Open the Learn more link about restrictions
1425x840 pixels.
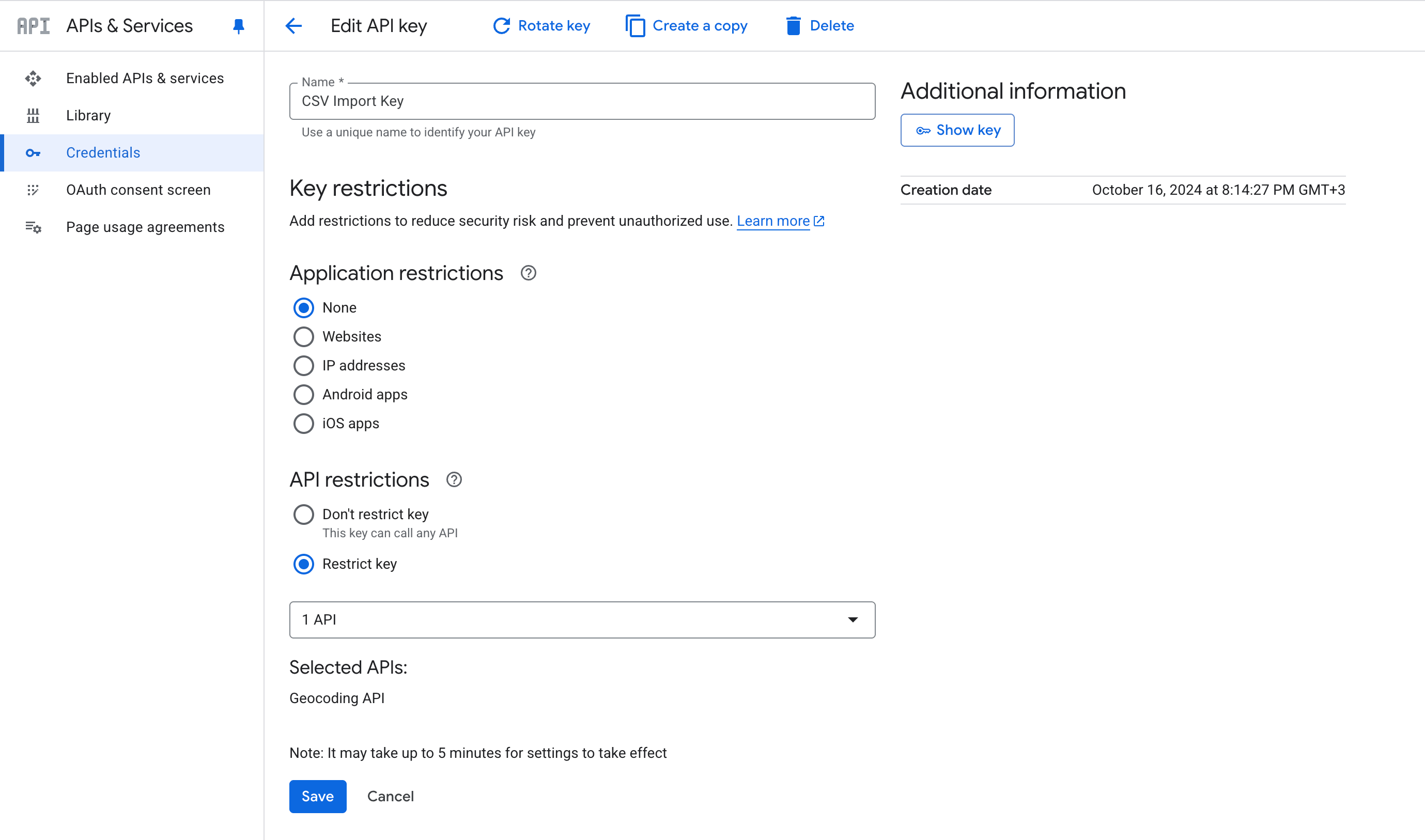point(775,221)
